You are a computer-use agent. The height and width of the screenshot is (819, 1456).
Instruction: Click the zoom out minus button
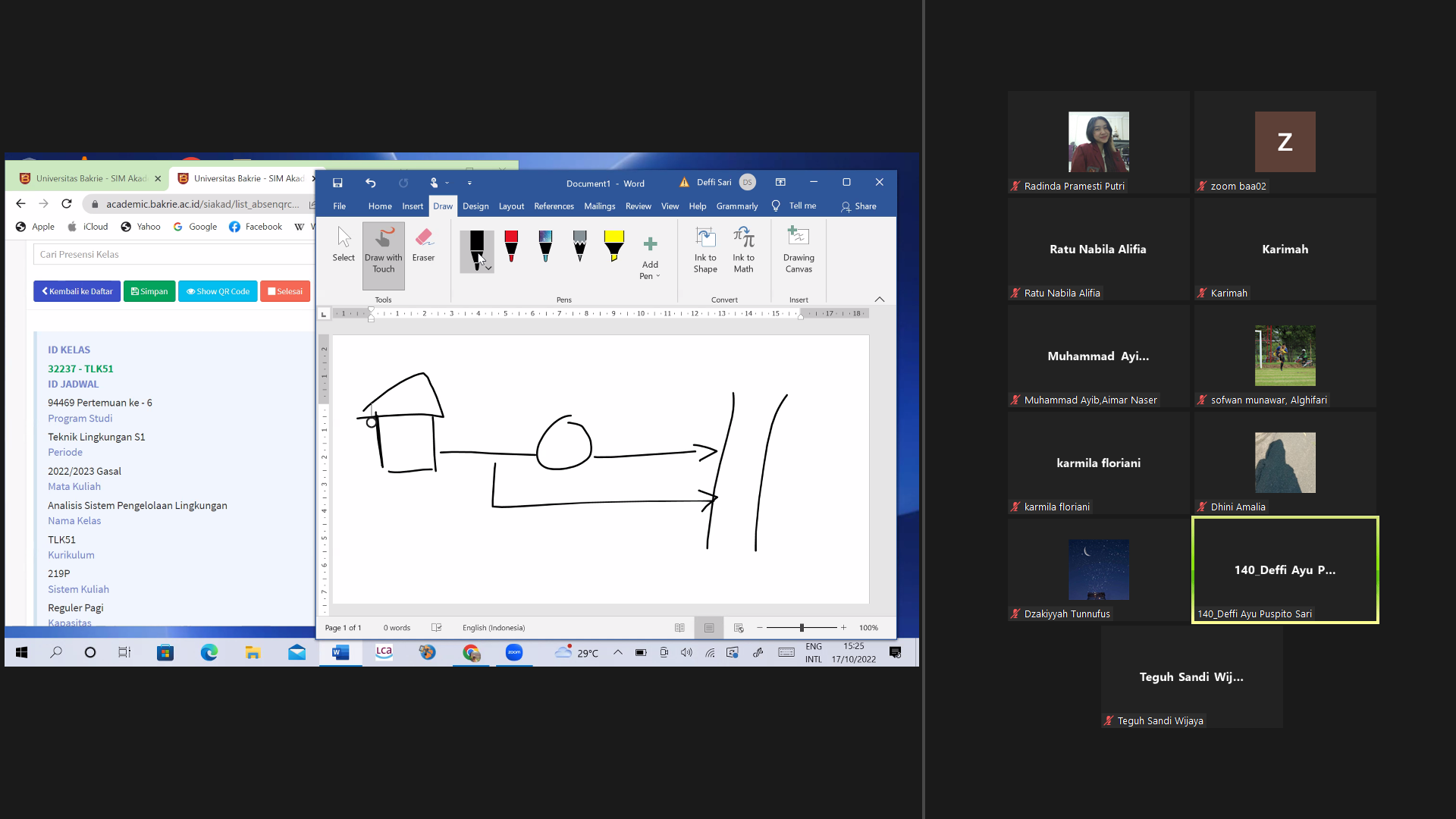click(x=759, y=628)
